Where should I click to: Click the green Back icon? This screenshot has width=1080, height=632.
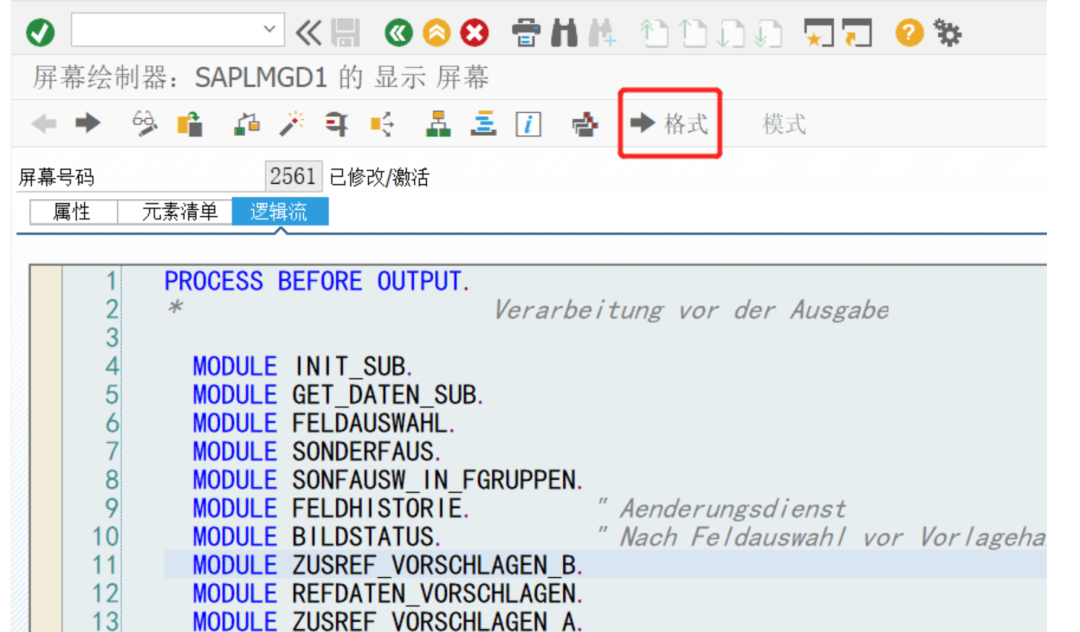(x=399, y=32)
